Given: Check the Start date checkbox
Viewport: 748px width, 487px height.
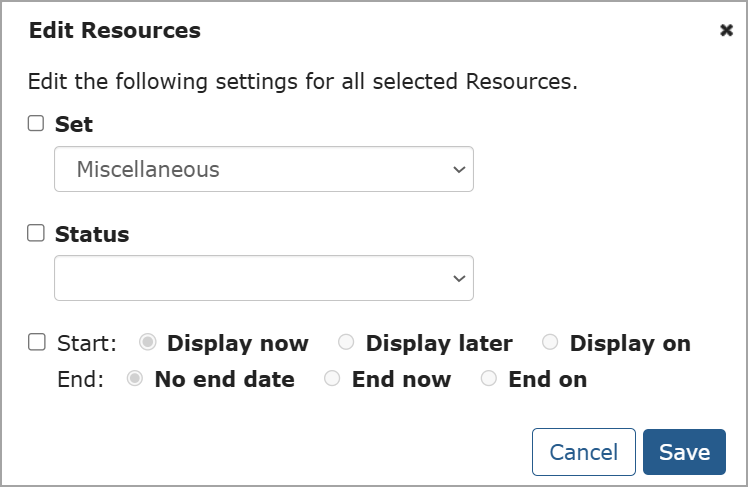Looking at the screenshot, I should [36, 342].
